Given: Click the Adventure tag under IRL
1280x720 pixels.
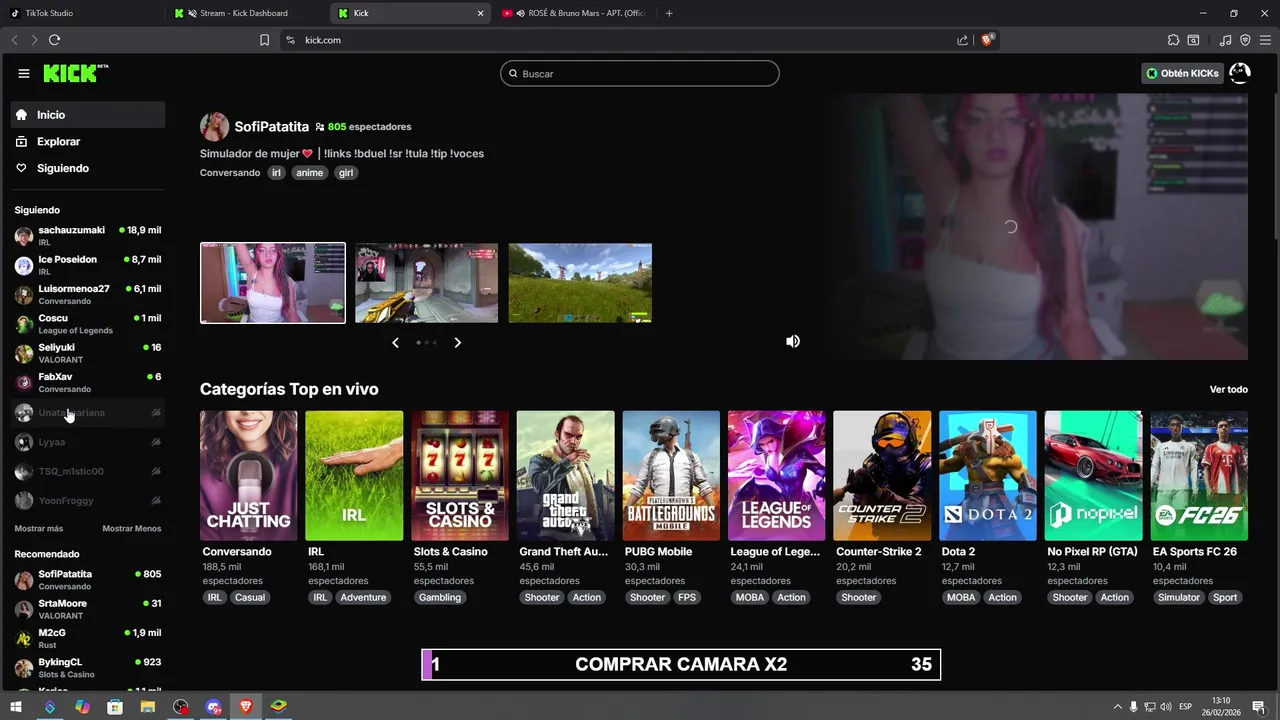Looking at the screenshot, I should pyautogui.click(x=363, y=598).
